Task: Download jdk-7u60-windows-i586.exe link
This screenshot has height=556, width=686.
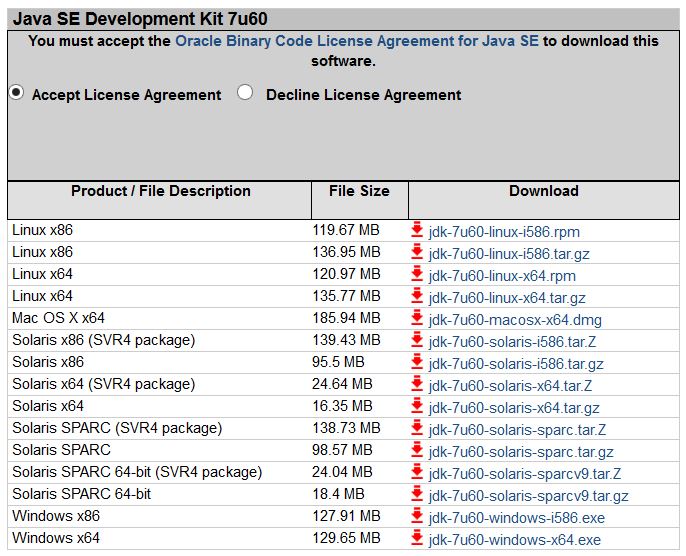Action: [517, 518]
